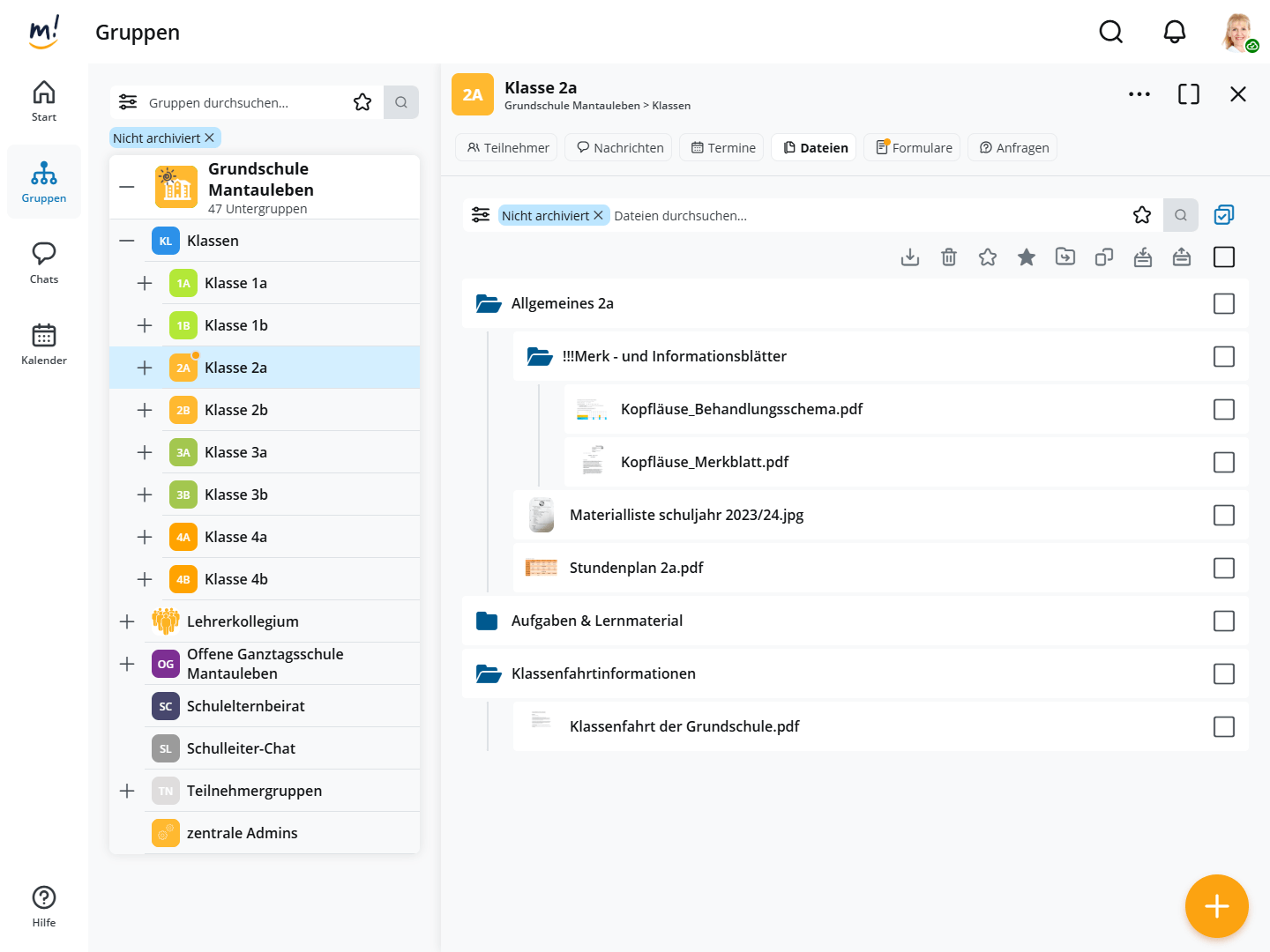Click the filled star favorite icon
Image resolution: width=1270 pixels, height=952 pixels.
(1027, 257)
